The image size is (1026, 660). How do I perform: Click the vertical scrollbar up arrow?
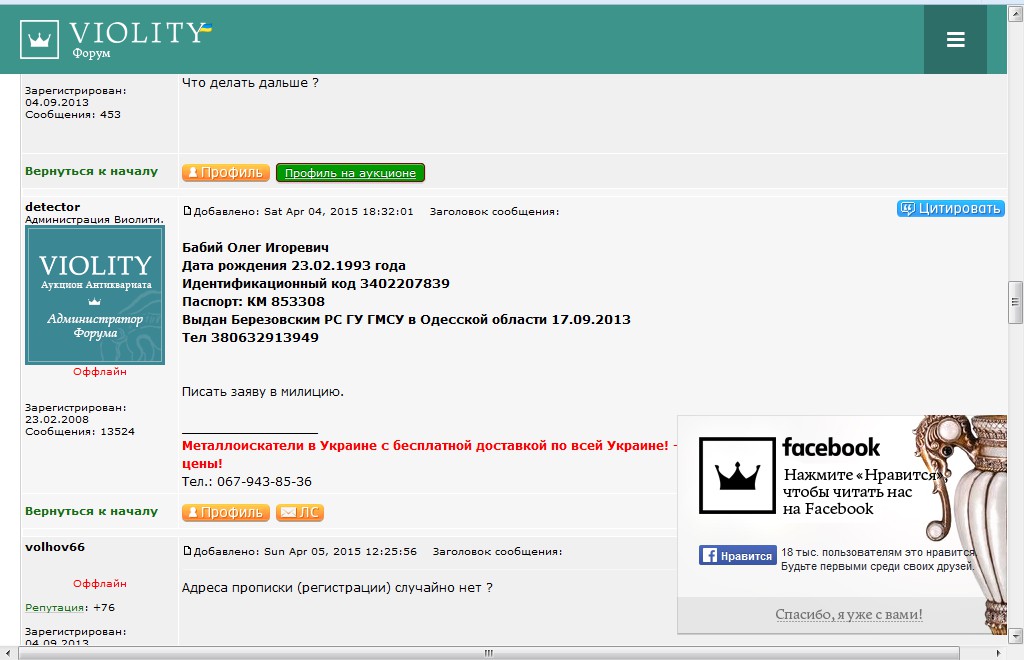[x=1015, y=14]
